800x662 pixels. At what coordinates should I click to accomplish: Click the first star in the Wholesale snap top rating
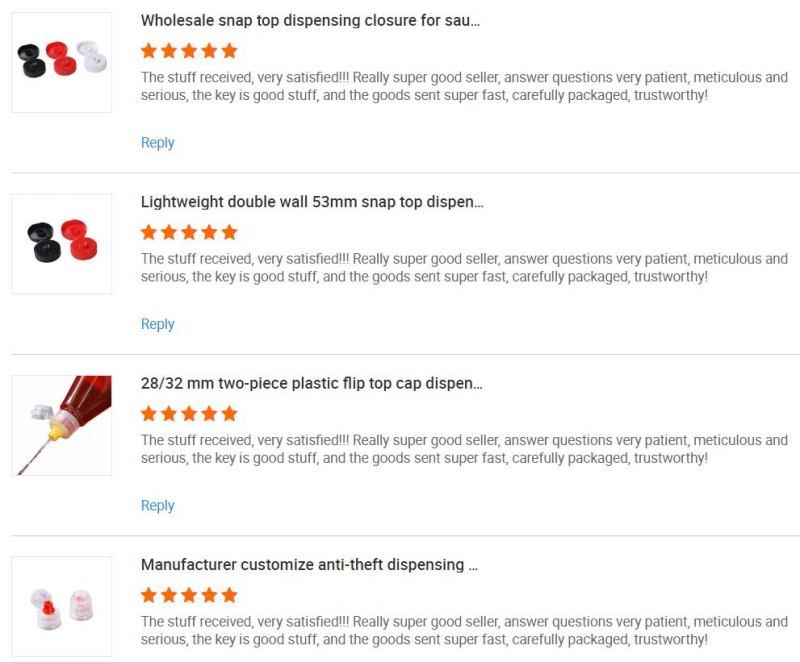[149, 51]
